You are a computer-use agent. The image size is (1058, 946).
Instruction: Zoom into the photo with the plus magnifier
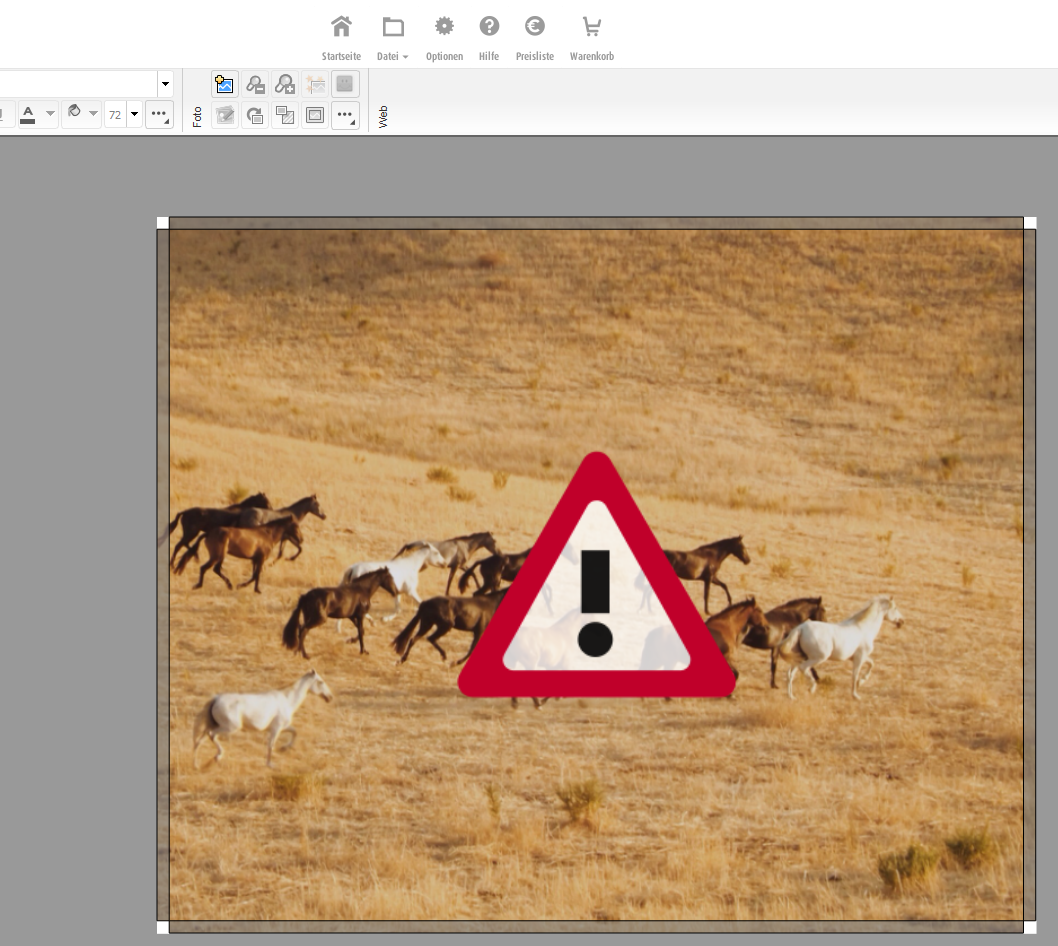(x=285, y=85)
